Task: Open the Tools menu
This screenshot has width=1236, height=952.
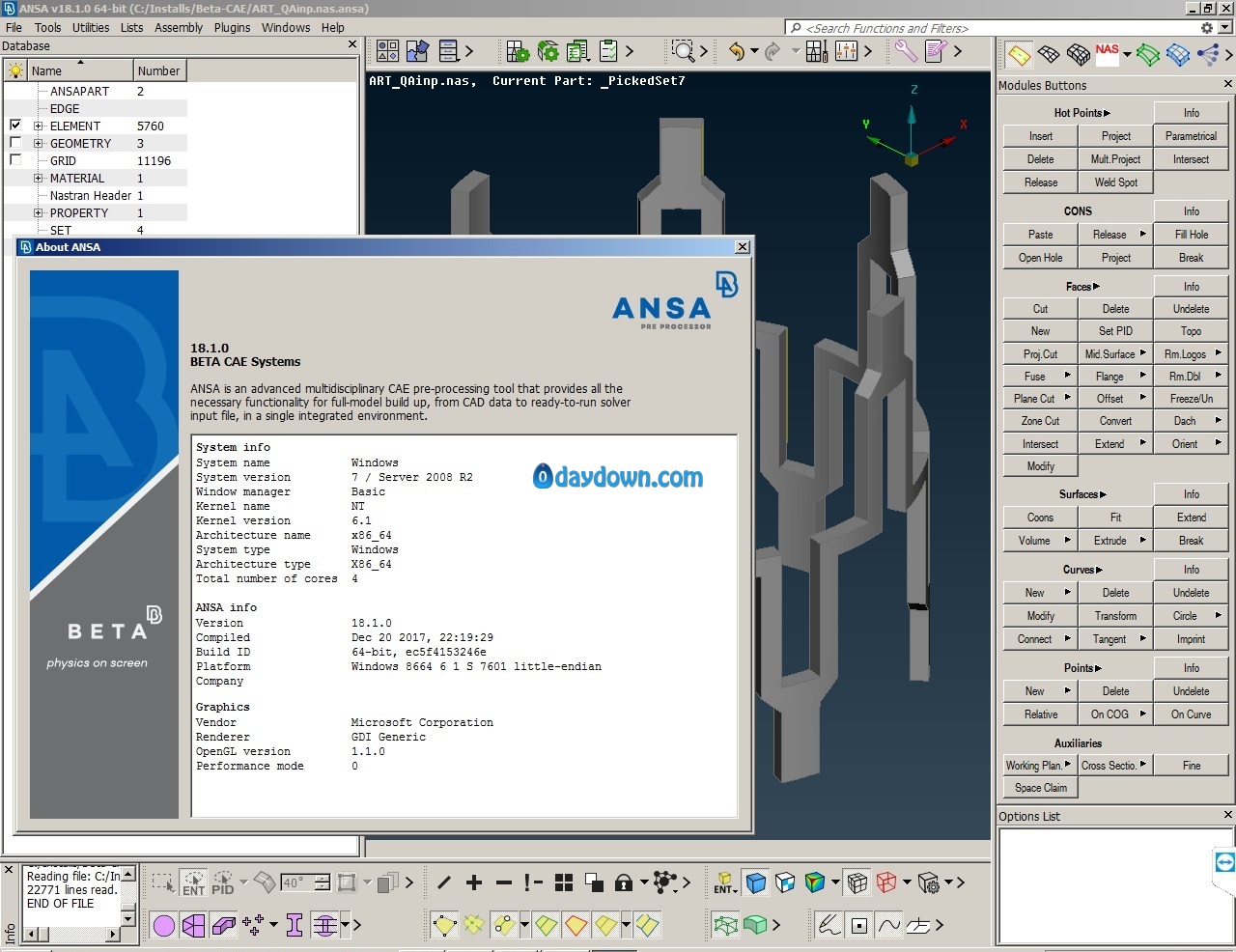Action: click(47, 28)
